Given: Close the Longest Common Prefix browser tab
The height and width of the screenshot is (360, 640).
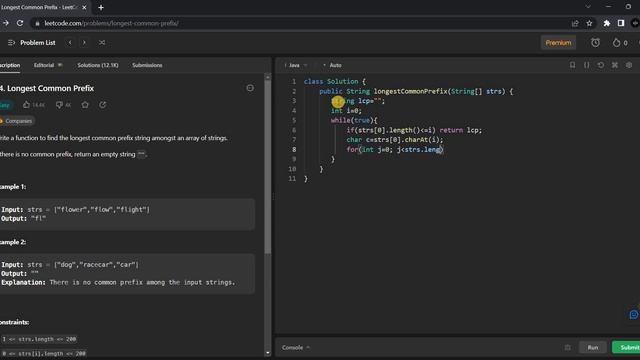Looking at the screenshot, I should 84,7.
